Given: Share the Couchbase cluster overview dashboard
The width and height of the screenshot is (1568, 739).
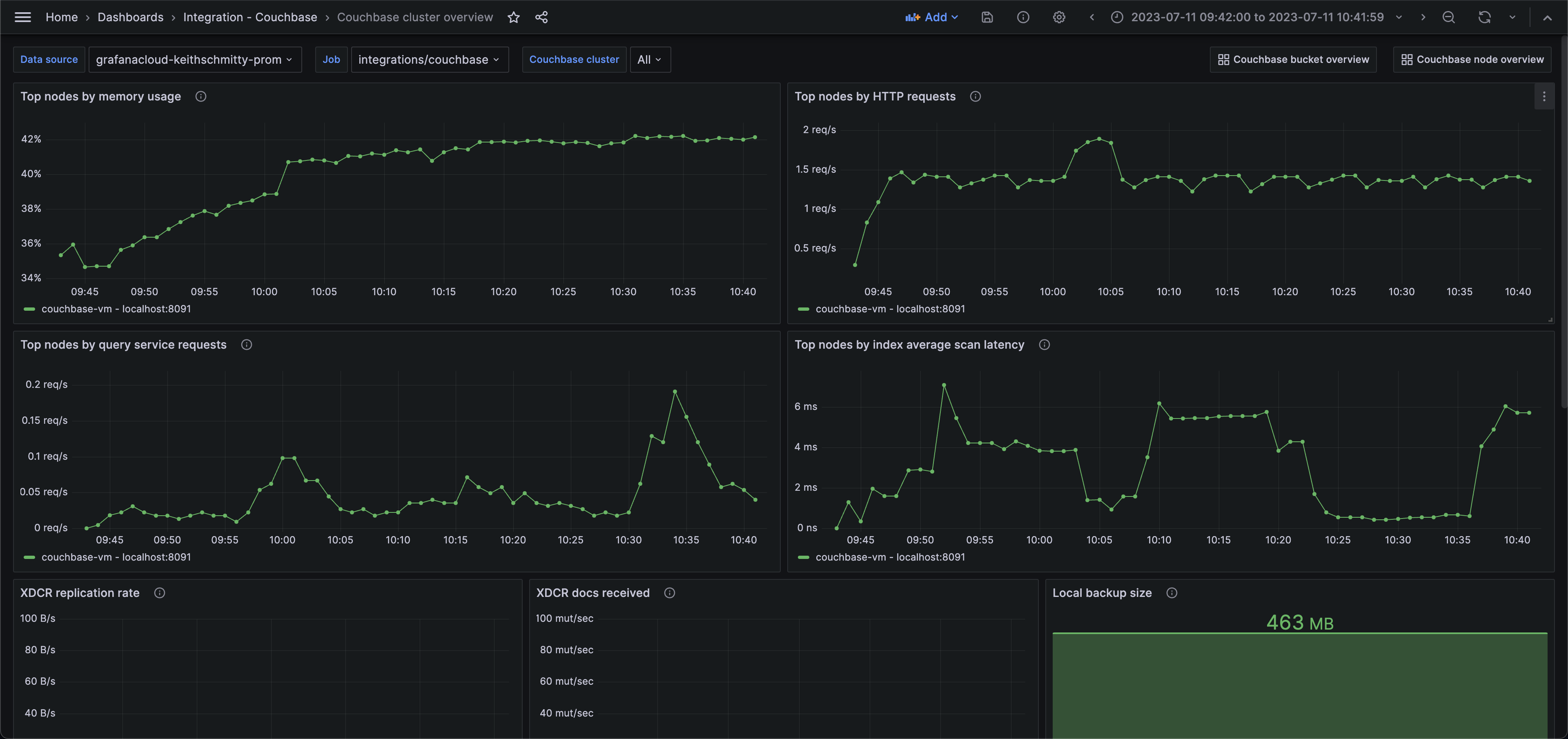Looking at the screenshot, I should (x=541, y=17).
